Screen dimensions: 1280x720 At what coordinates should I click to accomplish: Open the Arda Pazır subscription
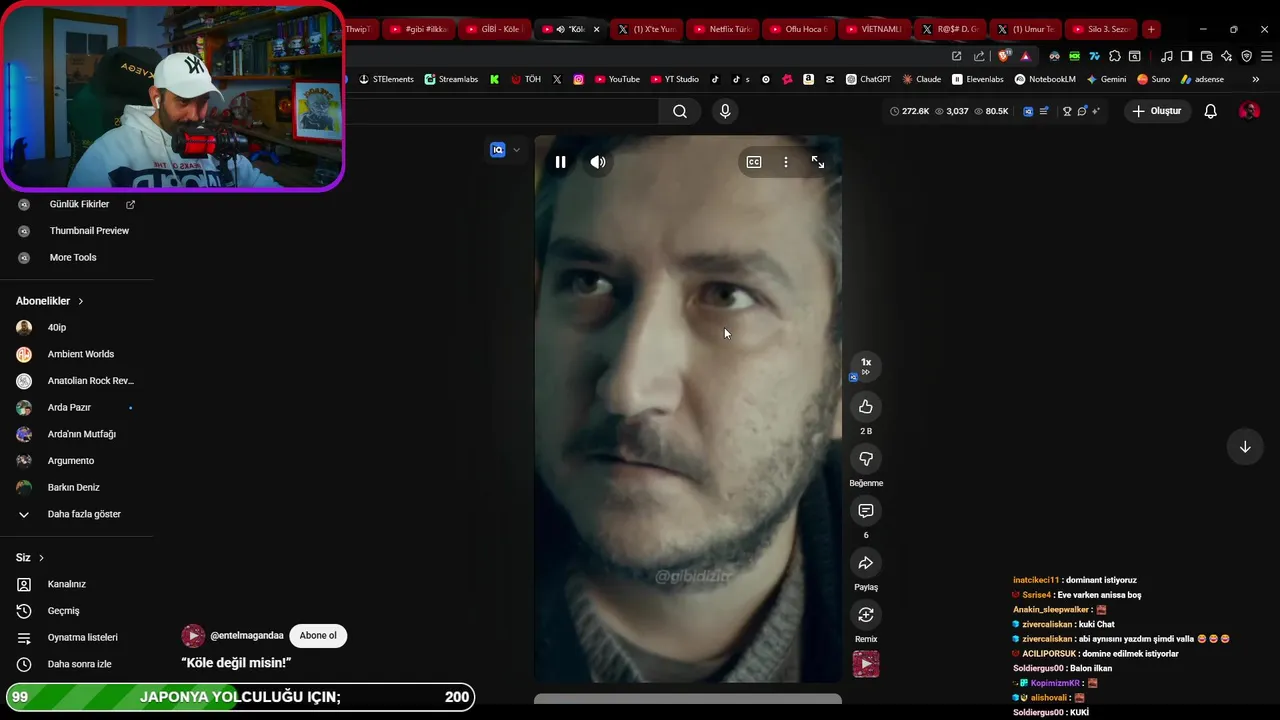point(69,408)
